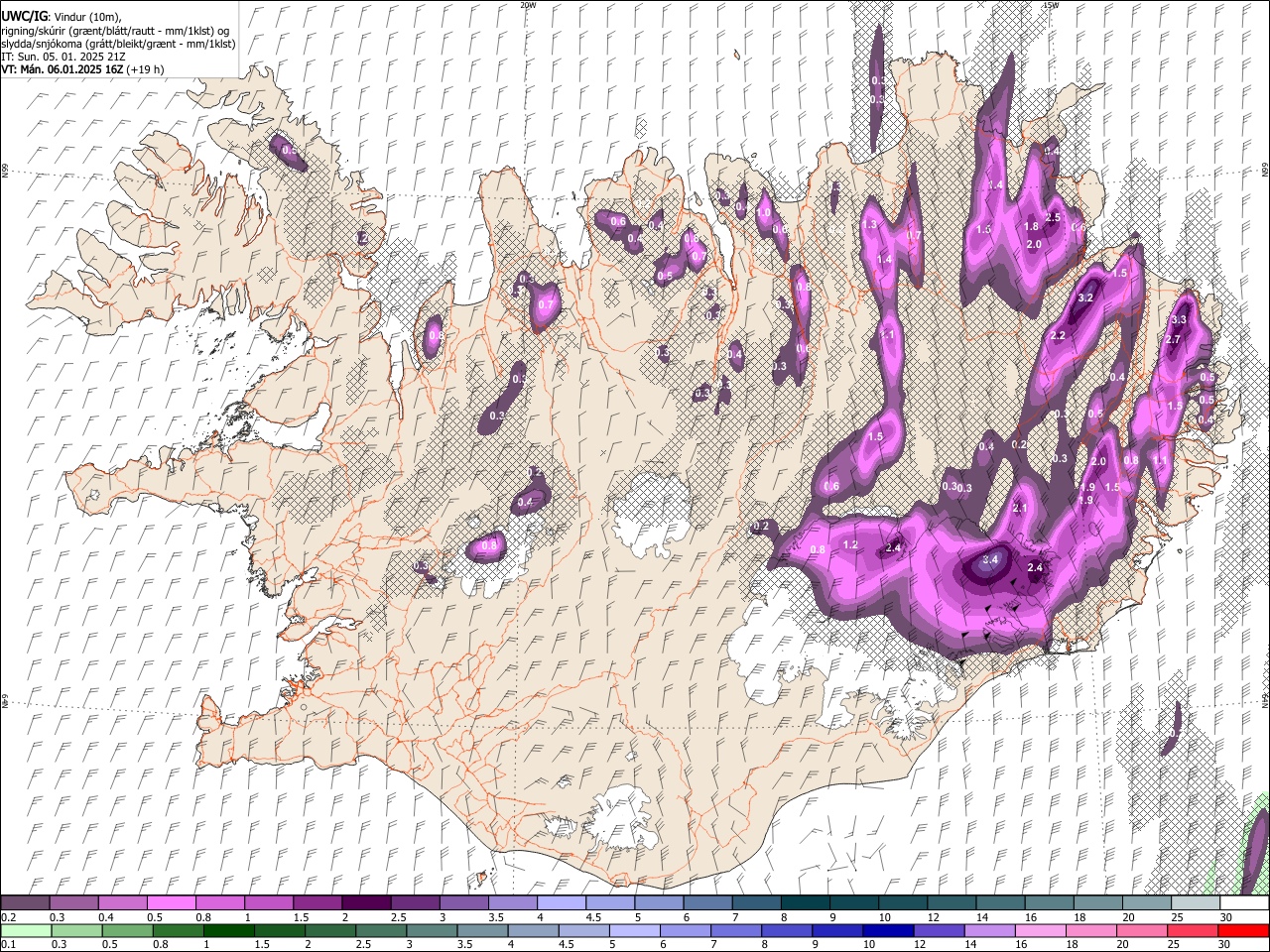The width and height of the screenshot is (1270, 952).
Task: Click the '1.2' precipitation value on the map
Action: tap(850, 544)
